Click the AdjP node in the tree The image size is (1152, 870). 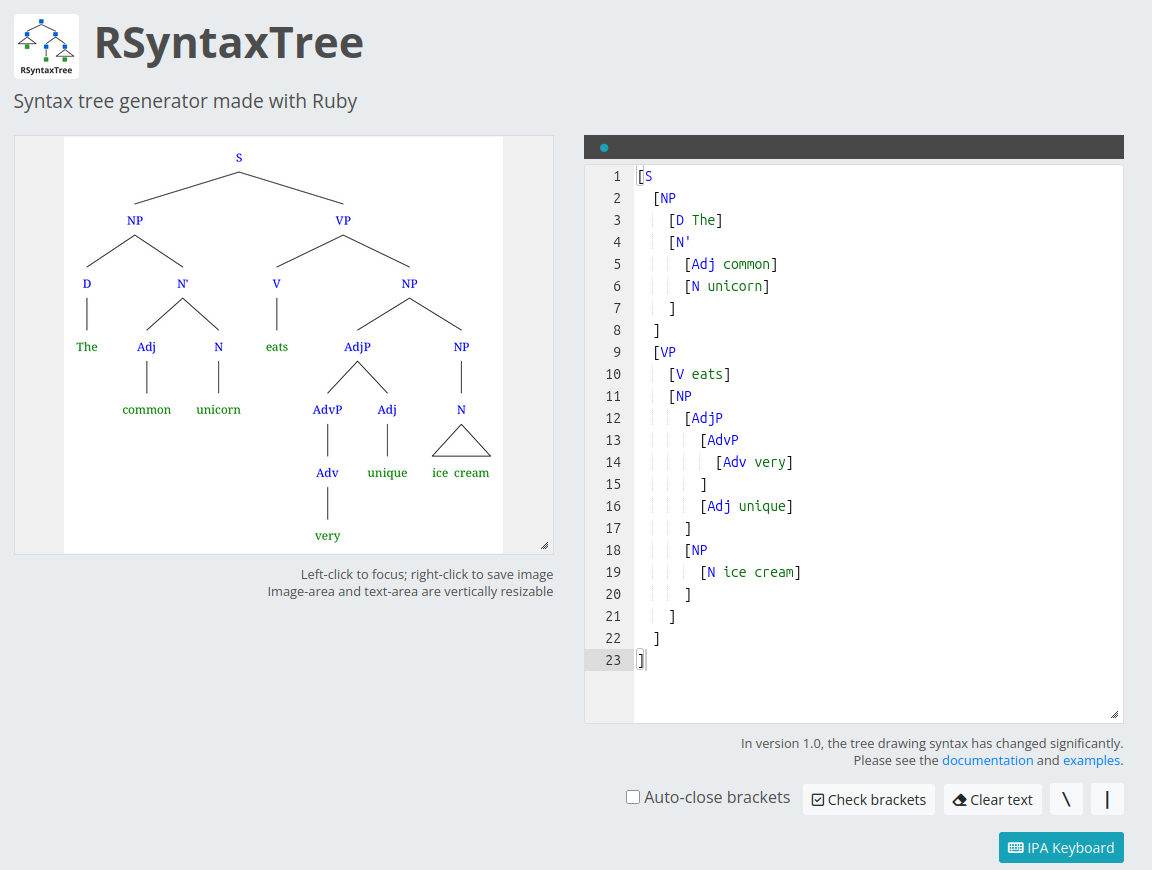[357, 347]
